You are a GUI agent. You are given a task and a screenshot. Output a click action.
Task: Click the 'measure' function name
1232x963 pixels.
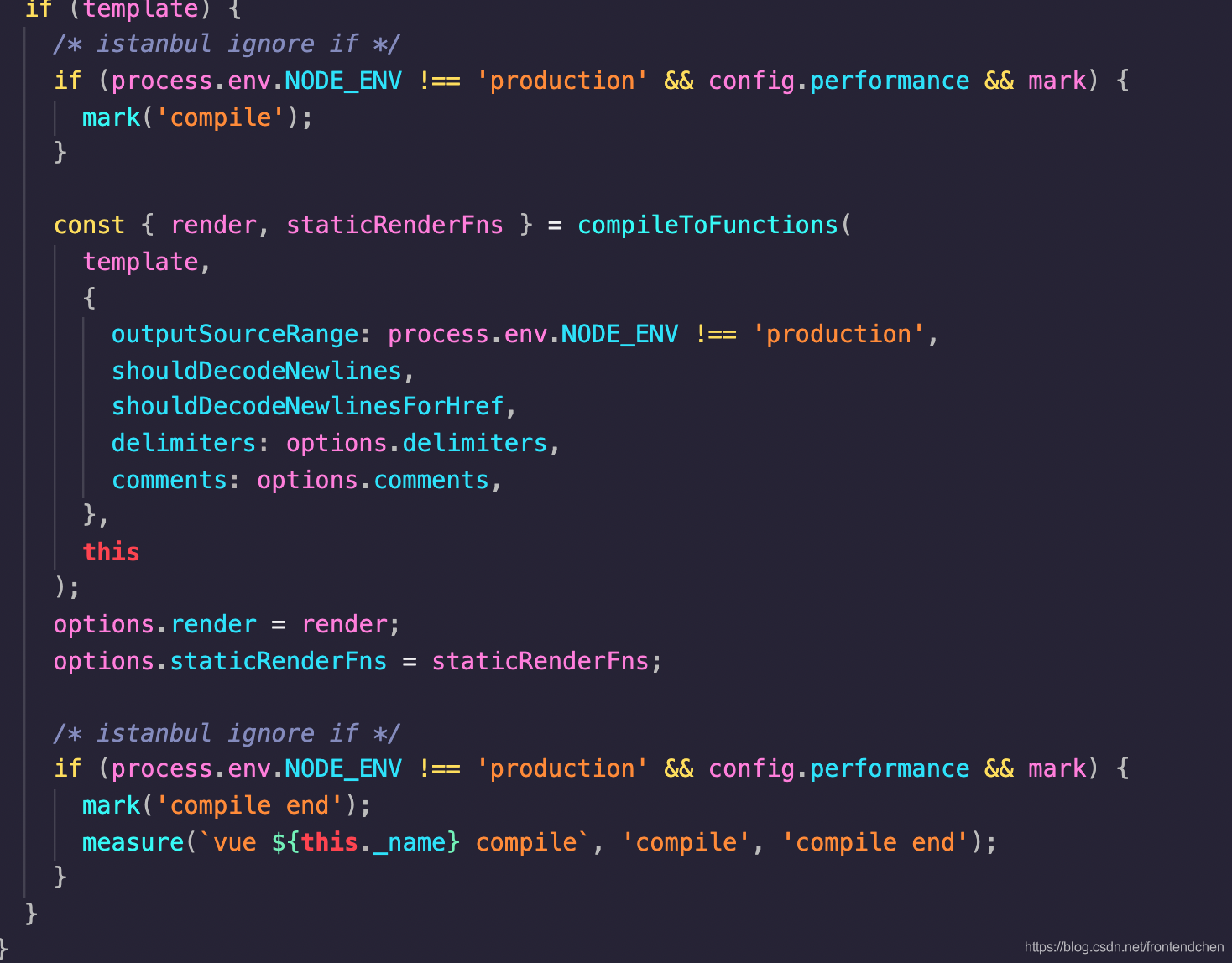coord(133,842)
